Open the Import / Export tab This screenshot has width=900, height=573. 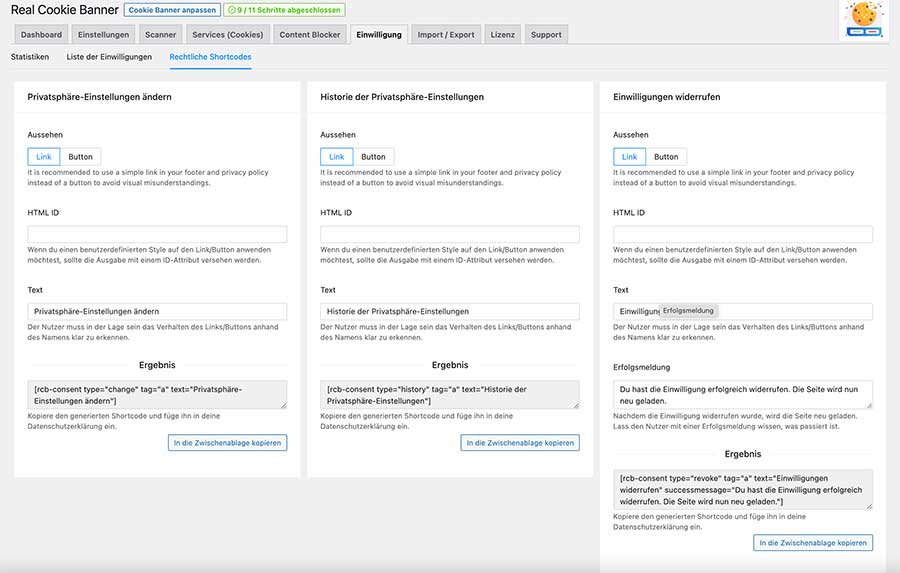(x=446, y=35)
